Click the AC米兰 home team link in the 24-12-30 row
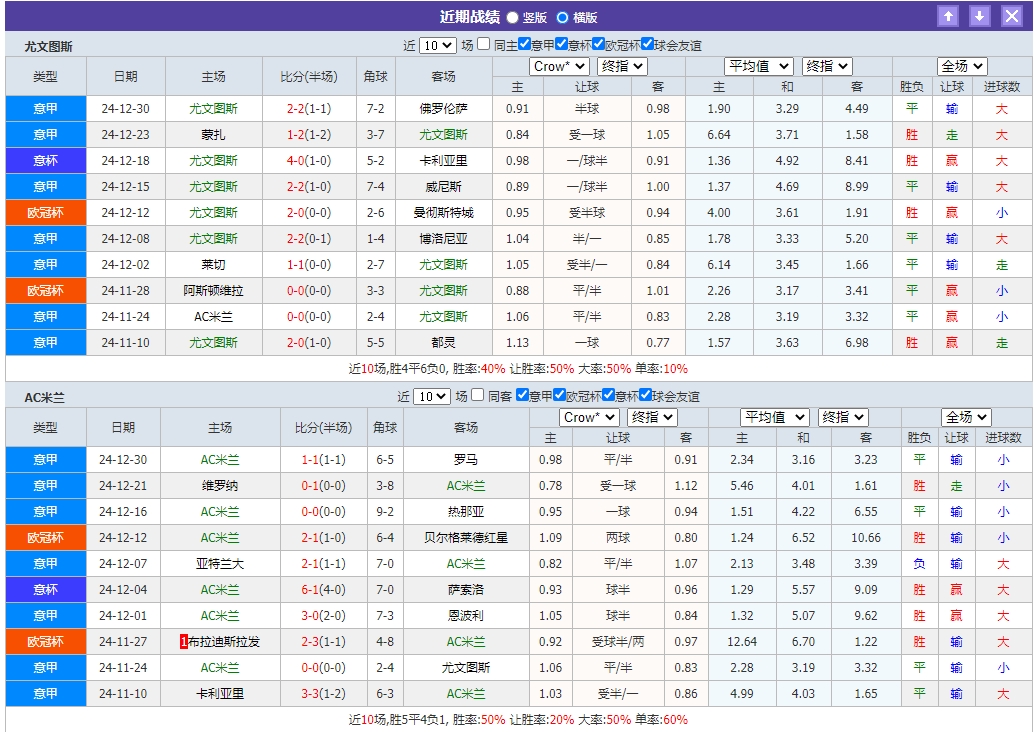The width and height of the screenshot is (1034, 732). [x=221, y=456]
